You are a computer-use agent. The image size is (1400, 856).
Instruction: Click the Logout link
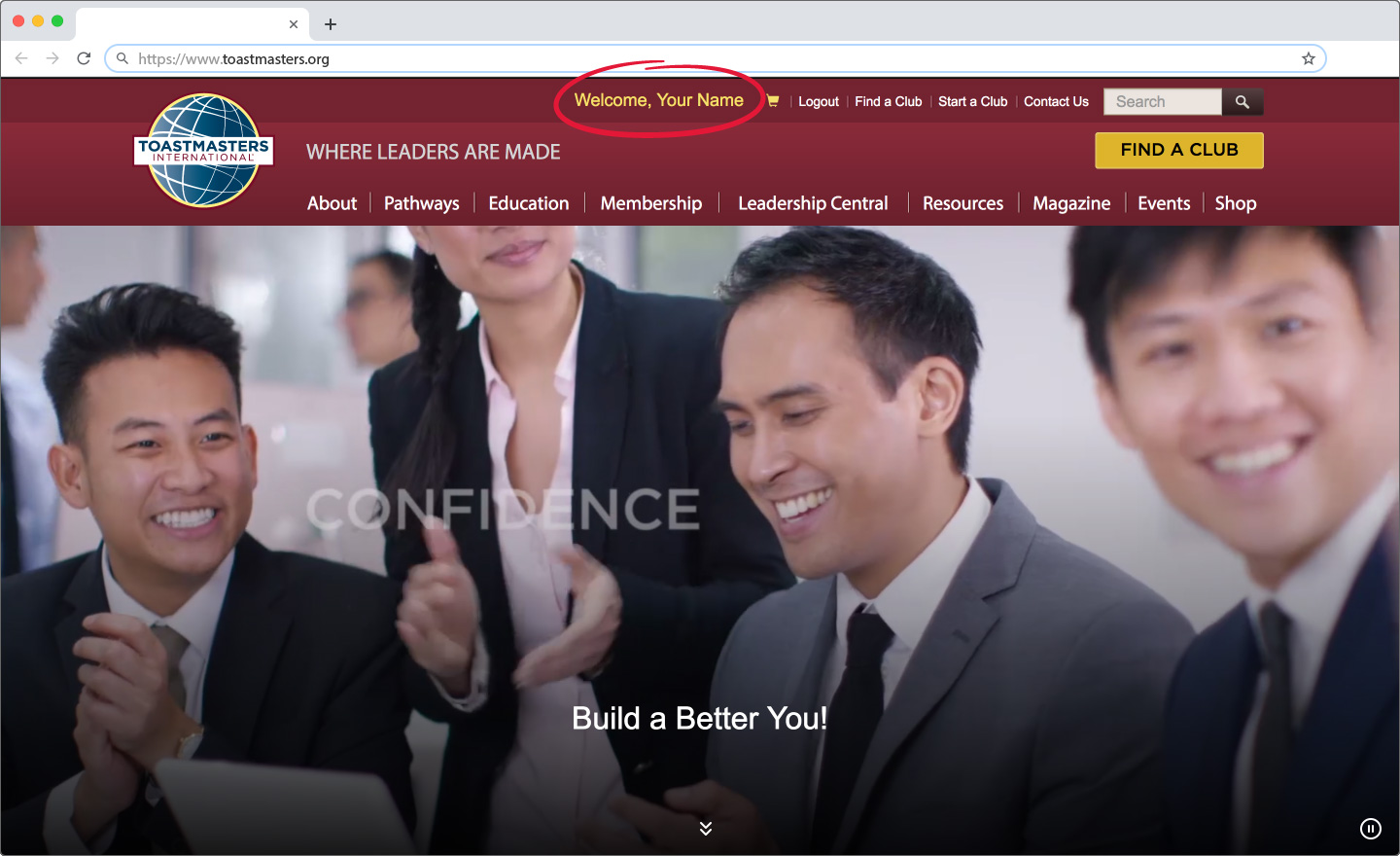pos(818,102)
